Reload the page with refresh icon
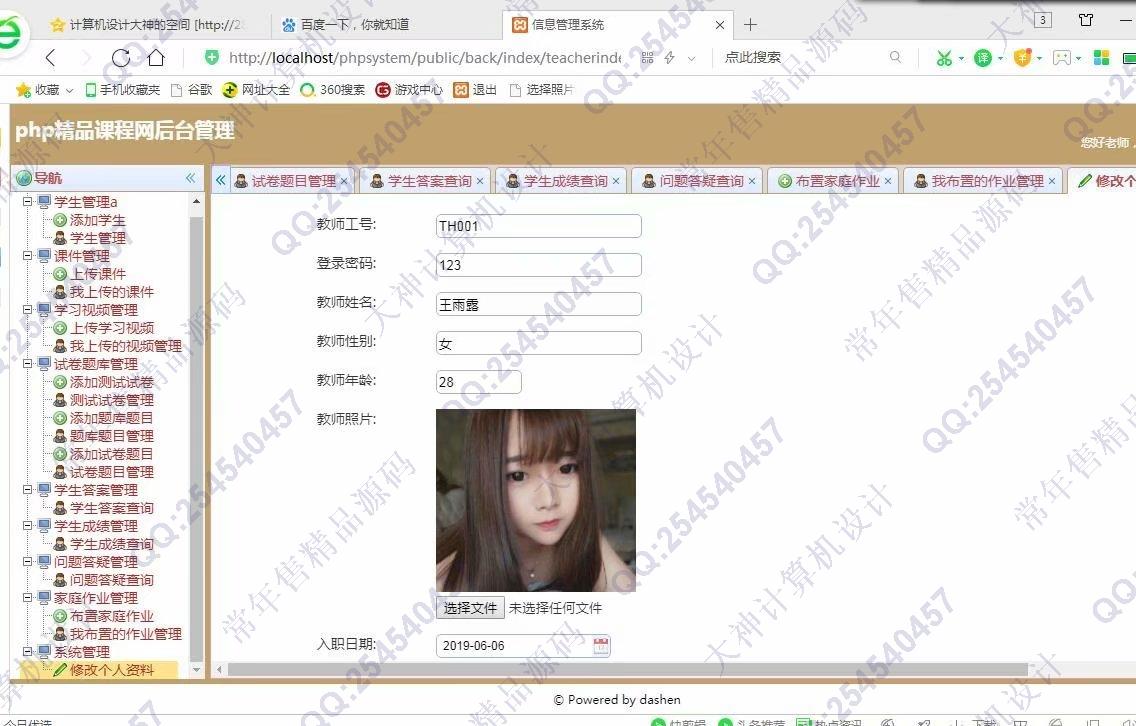Image resolution: width=1136 pixels, height=726 pixels. [x=120, y=58]
